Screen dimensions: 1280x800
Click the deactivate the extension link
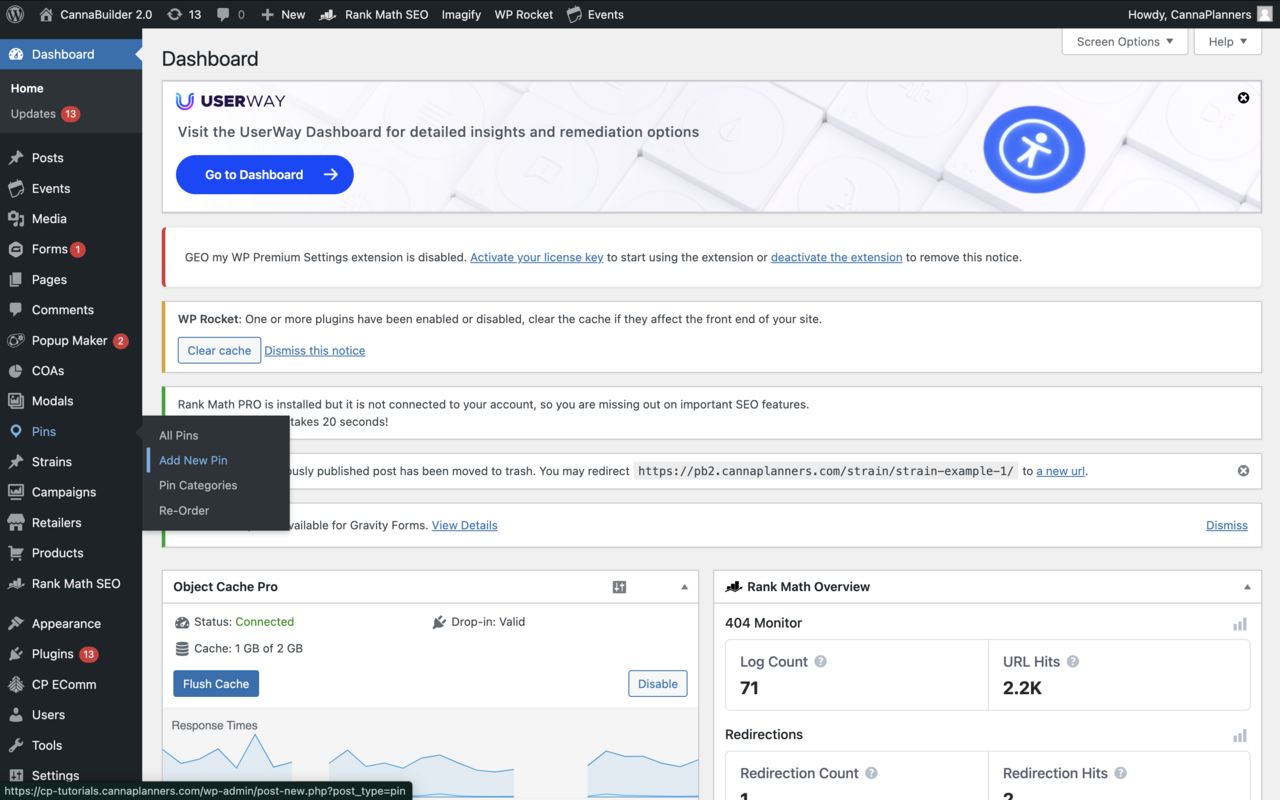pyautogui.click(x=836, y=257)
